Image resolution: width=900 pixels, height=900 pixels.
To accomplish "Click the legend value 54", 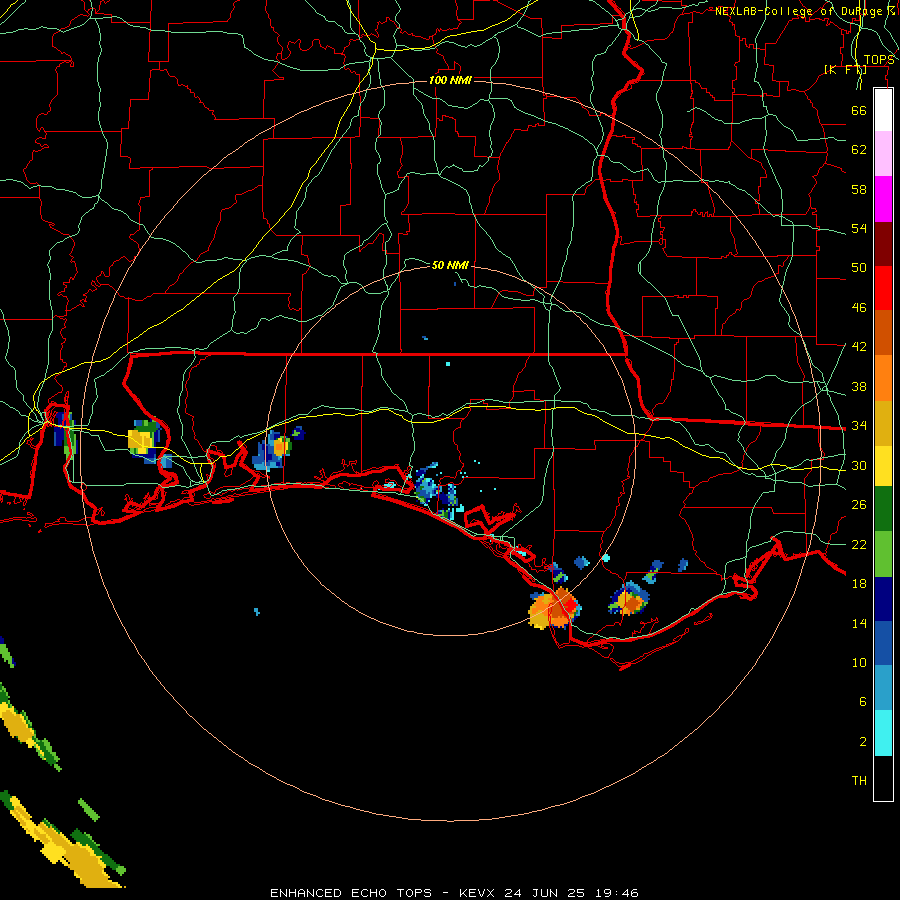I will point(859,228).
